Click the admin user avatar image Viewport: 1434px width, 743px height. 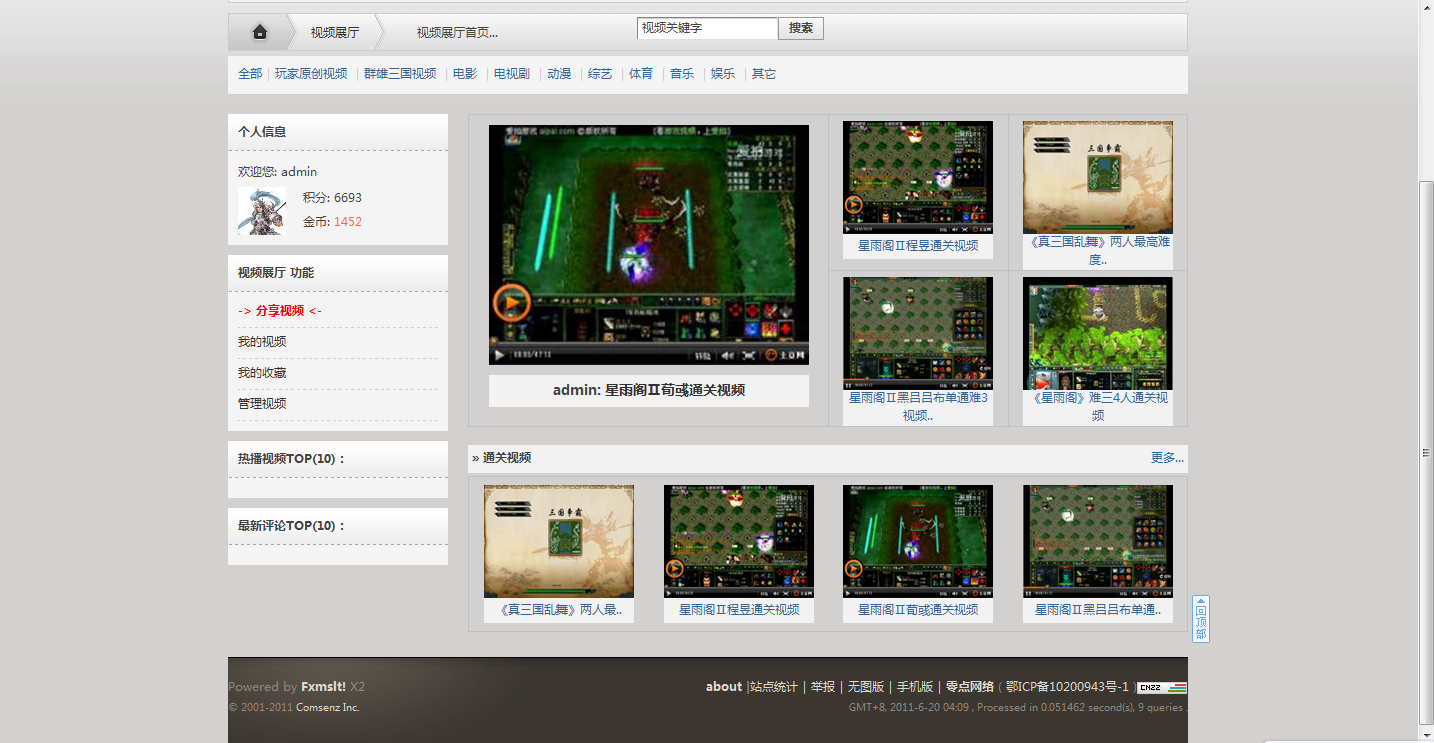click(262, 211)
